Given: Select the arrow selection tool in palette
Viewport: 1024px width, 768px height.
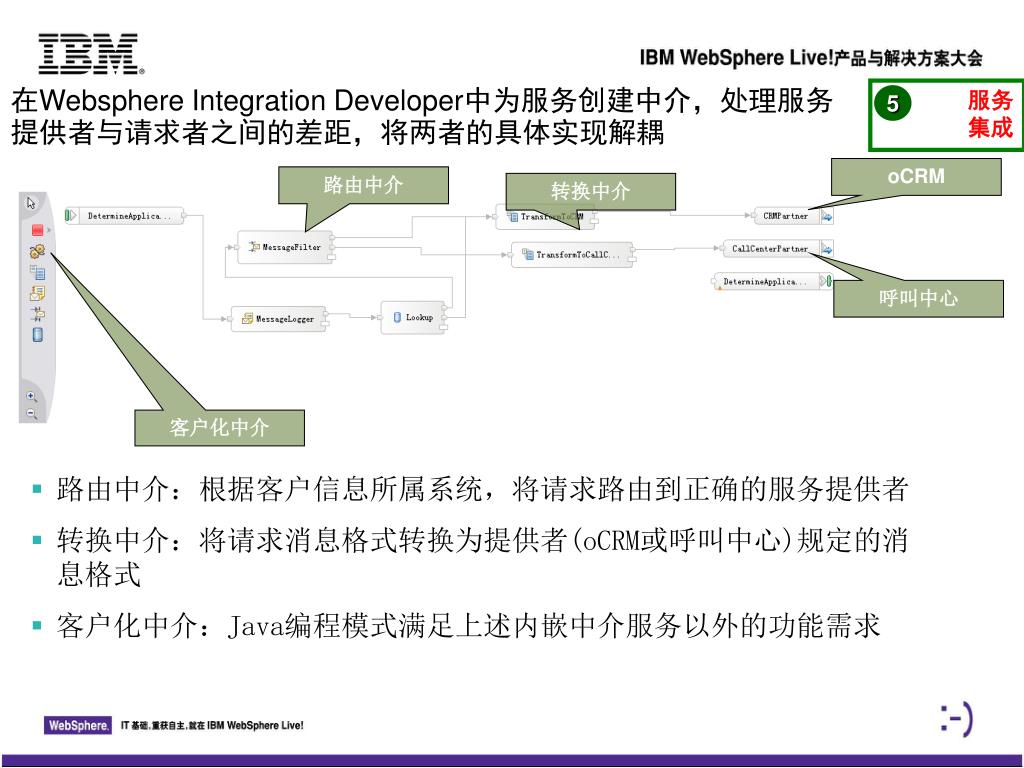Looking at the screenshot, I should point(31,203).
